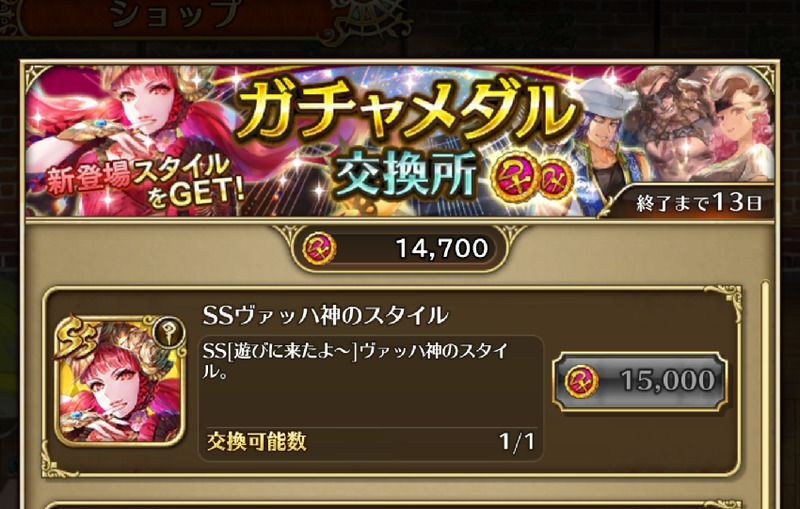Image resolution: width=800 pixels, height=509 pixels.
Task: Tap the 15,000 medal exchange button
Action: [640, 381]
